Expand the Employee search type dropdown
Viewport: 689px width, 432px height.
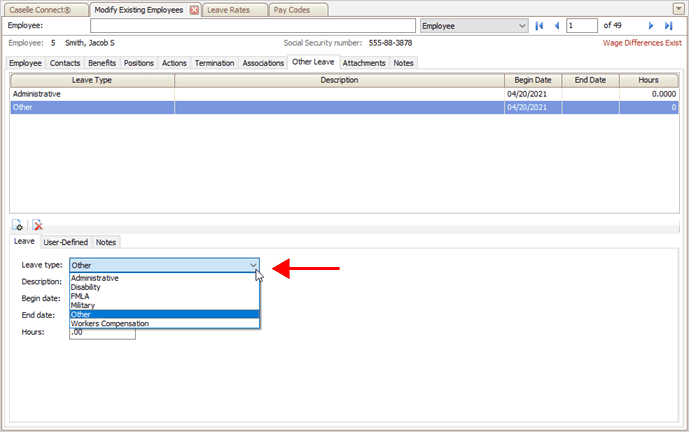pyautogui.click(x=522, y=25)
